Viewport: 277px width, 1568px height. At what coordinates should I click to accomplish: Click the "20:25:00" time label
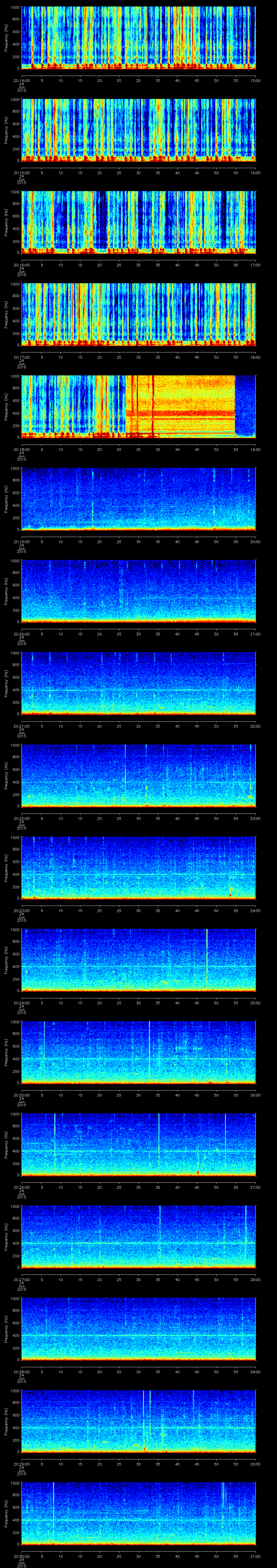point(21,1095)
